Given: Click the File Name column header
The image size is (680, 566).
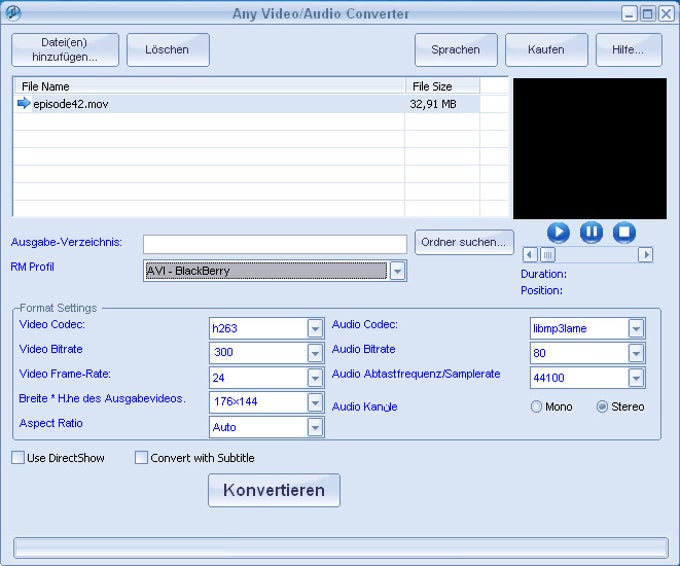Looking at the screenshot, I should (209, 86).
